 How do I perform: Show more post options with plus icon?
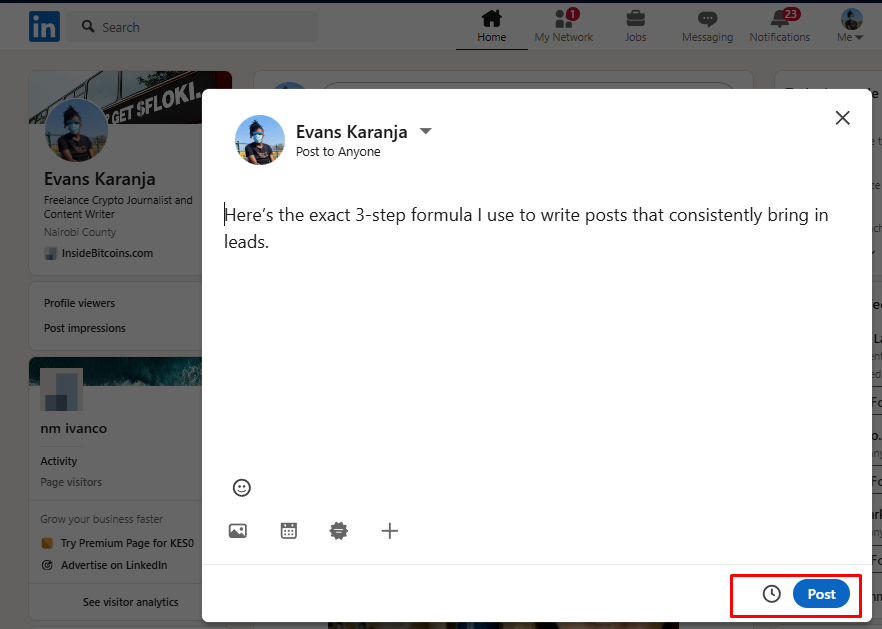390,531
